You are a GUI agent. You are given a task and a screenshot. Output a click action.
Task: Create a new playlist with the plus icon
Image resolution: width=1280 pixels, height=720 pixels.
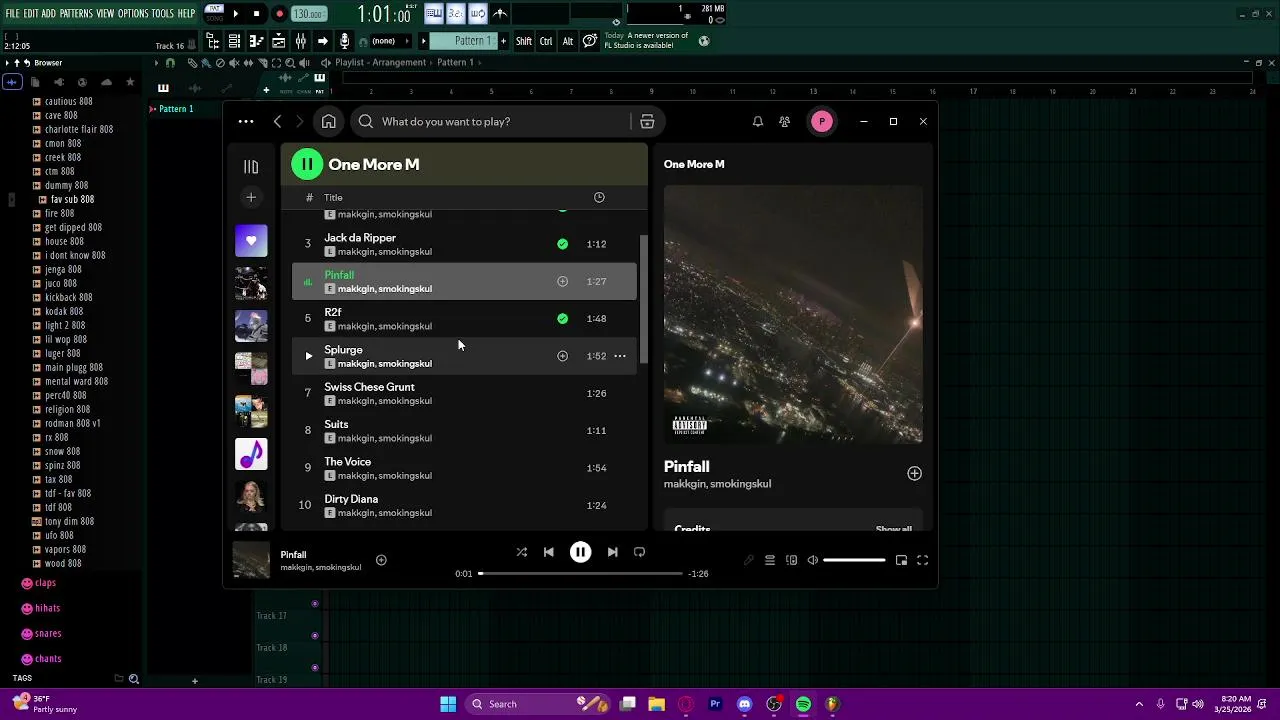click(x=251, y=197)
